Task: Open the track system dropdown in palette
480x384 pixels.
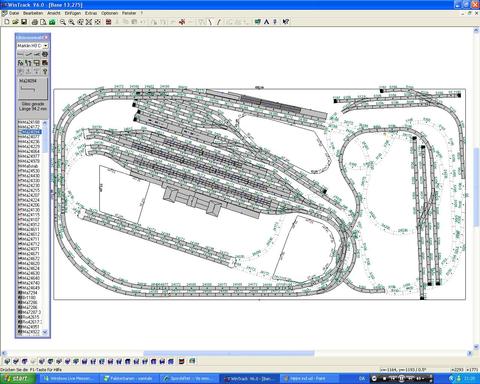Action: [x=46, y=46]
